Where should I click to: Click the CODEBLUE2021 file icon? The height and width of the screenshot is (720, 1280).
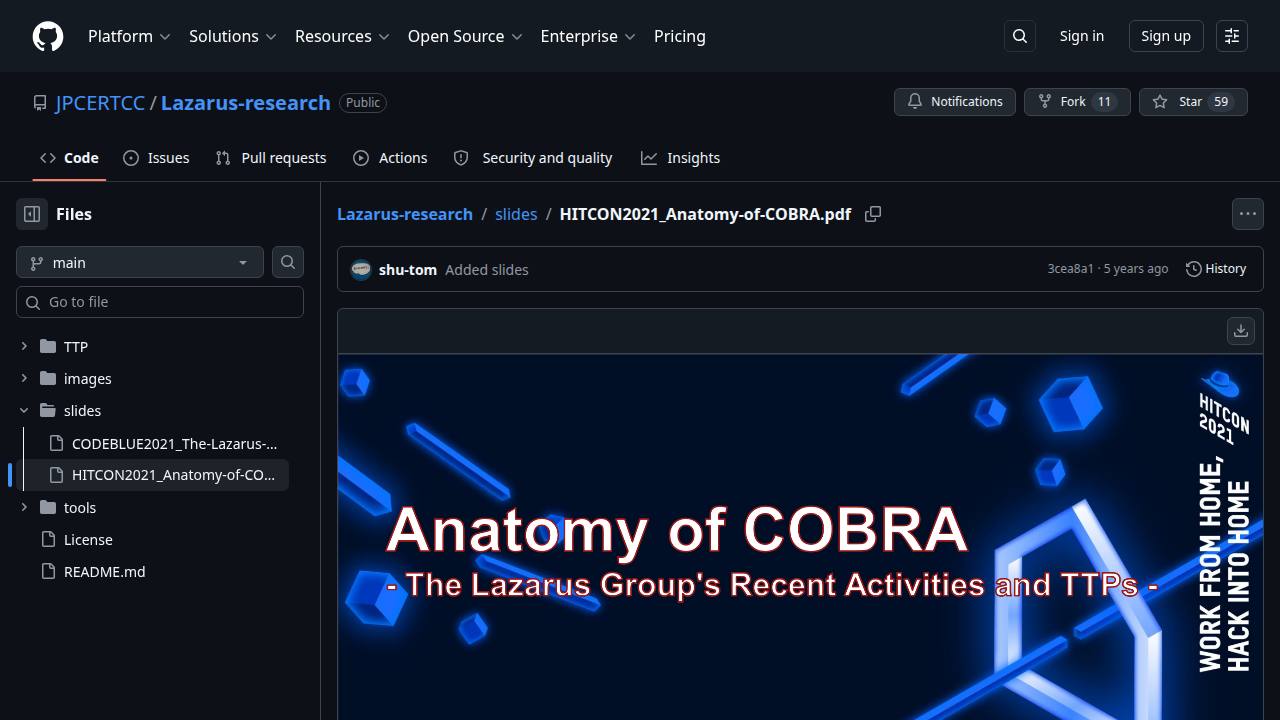56,443
